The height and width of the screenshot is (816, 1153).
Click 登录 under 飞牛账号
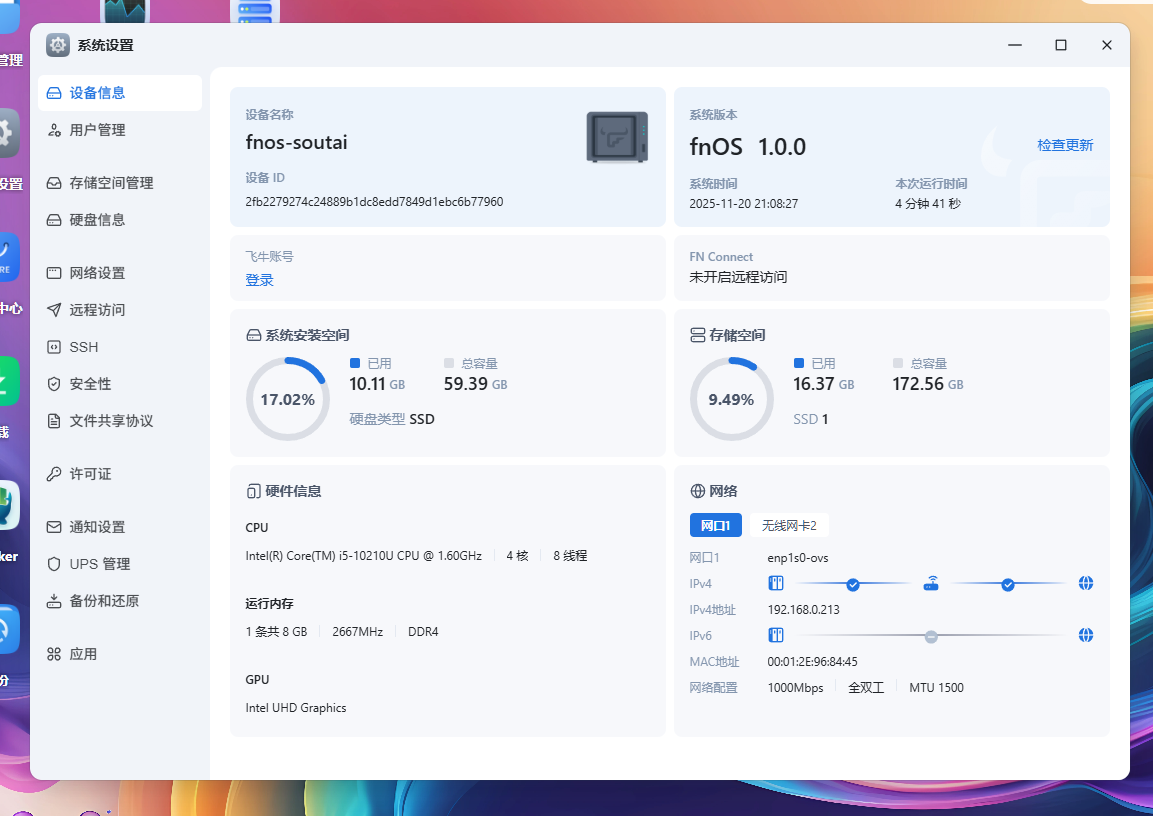[259, 280]
